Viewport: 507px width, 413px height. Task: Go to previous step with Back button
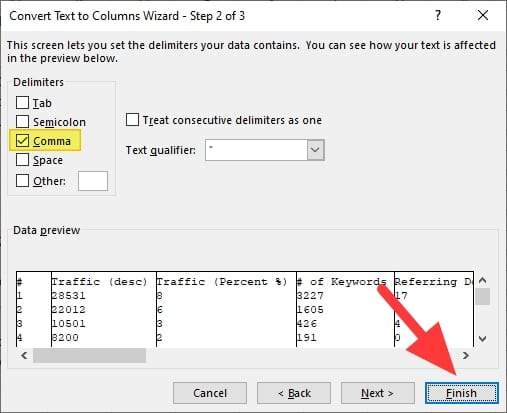tap(294, 393)
